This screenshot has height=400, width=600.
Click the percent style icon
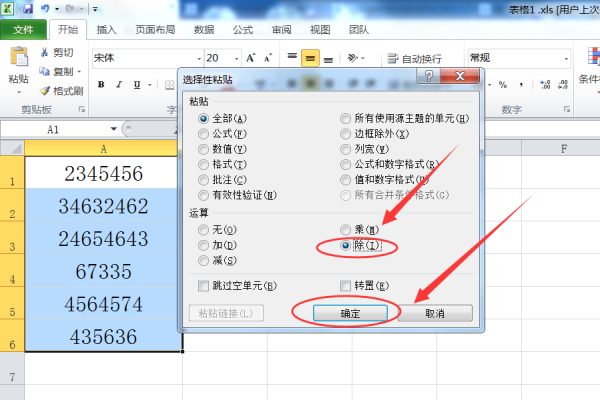click(x=503, y=85)
